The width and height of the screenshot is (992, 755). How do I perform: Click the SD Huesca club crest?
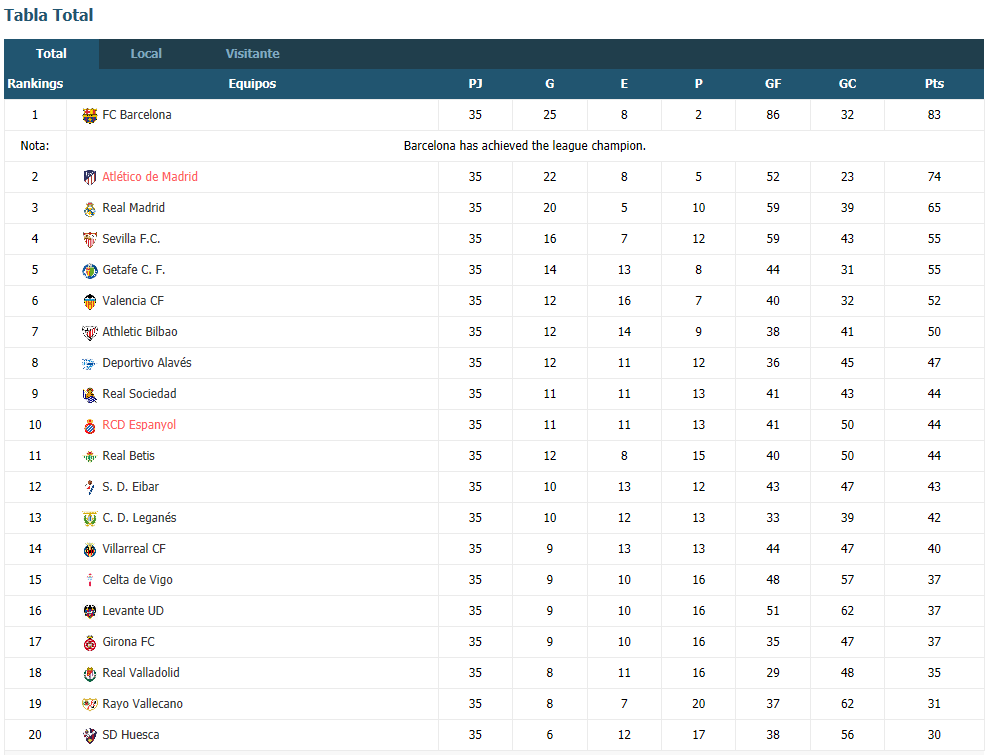pos(90,735)
